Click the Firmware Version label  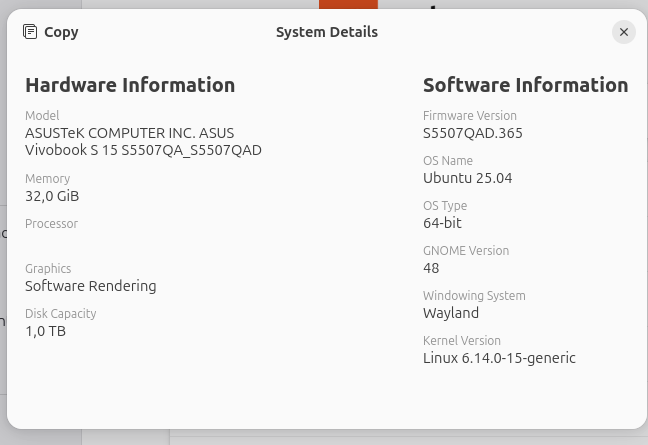[470, 116]
